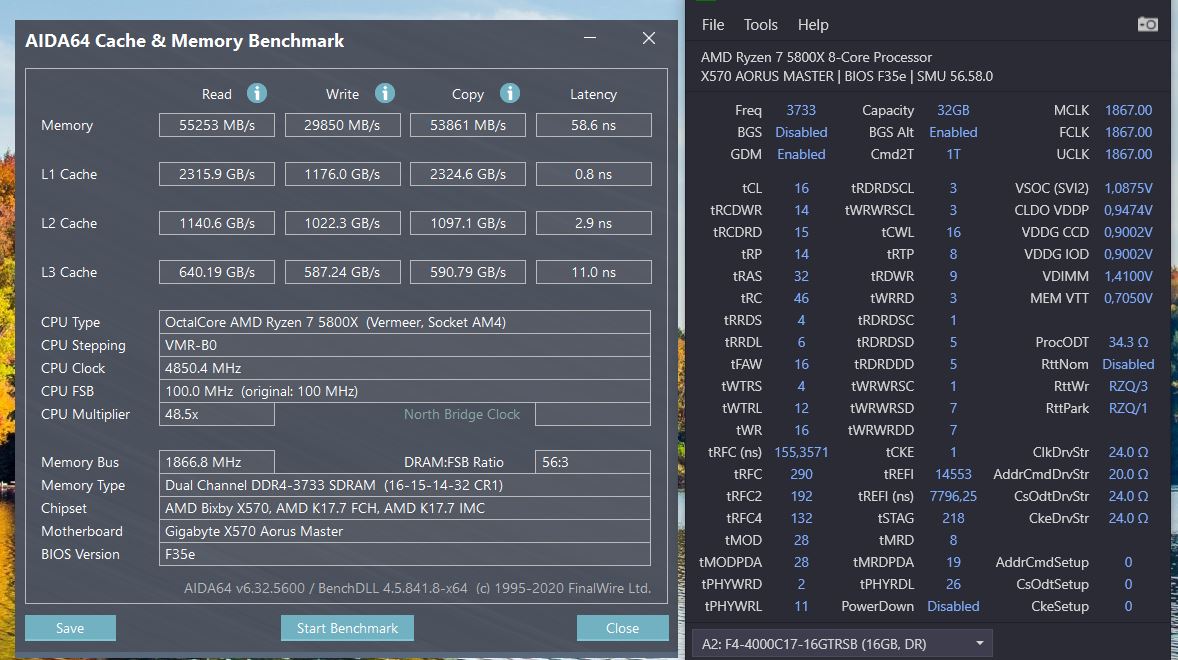This screenshot has width=1178, height=660.
Task: Select L2 Cache latency 2.9 ns field
Action: click(594, 223)
